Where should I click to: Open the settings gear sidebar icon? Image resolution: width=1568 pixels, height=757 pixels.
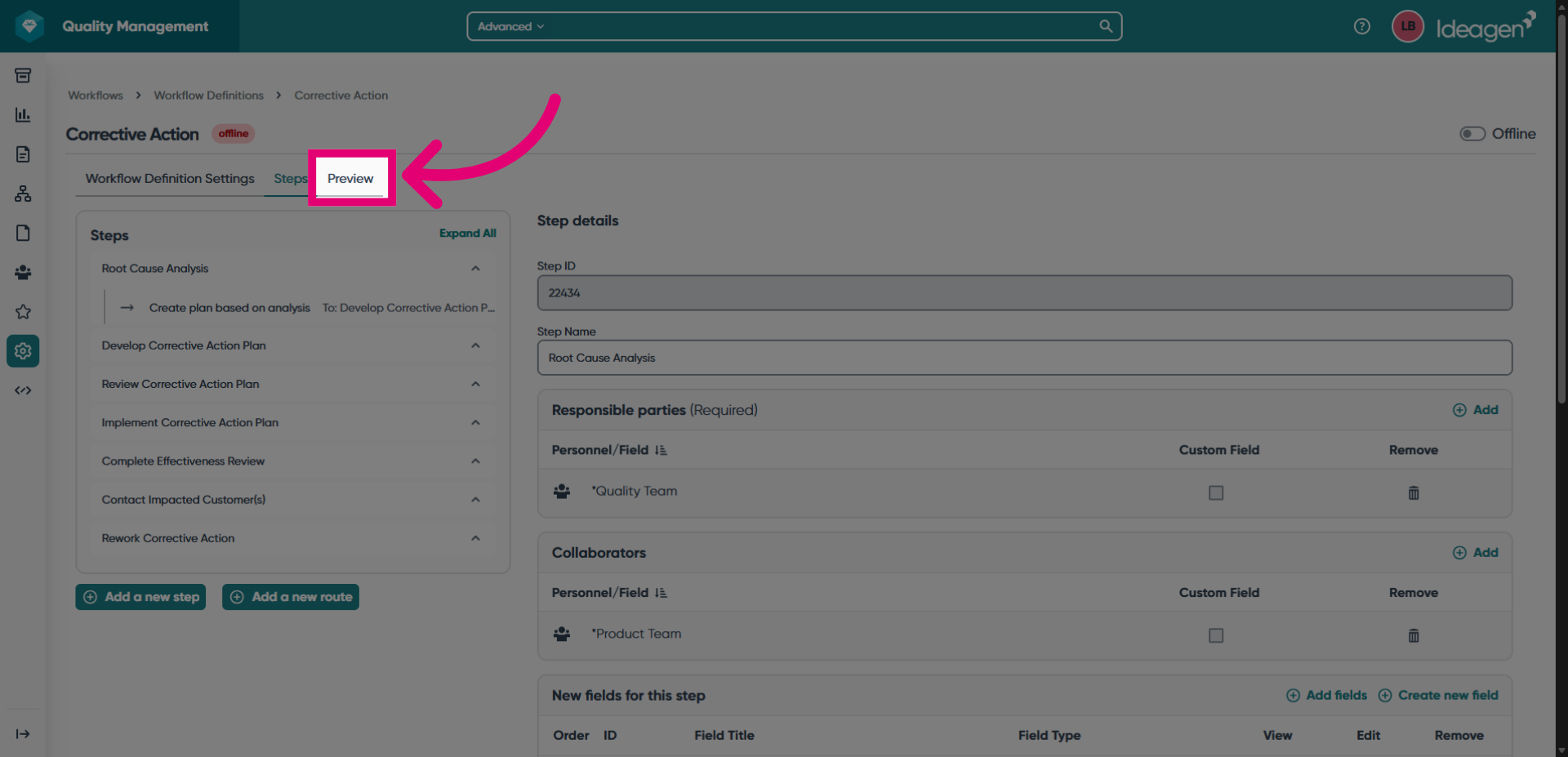23,350
